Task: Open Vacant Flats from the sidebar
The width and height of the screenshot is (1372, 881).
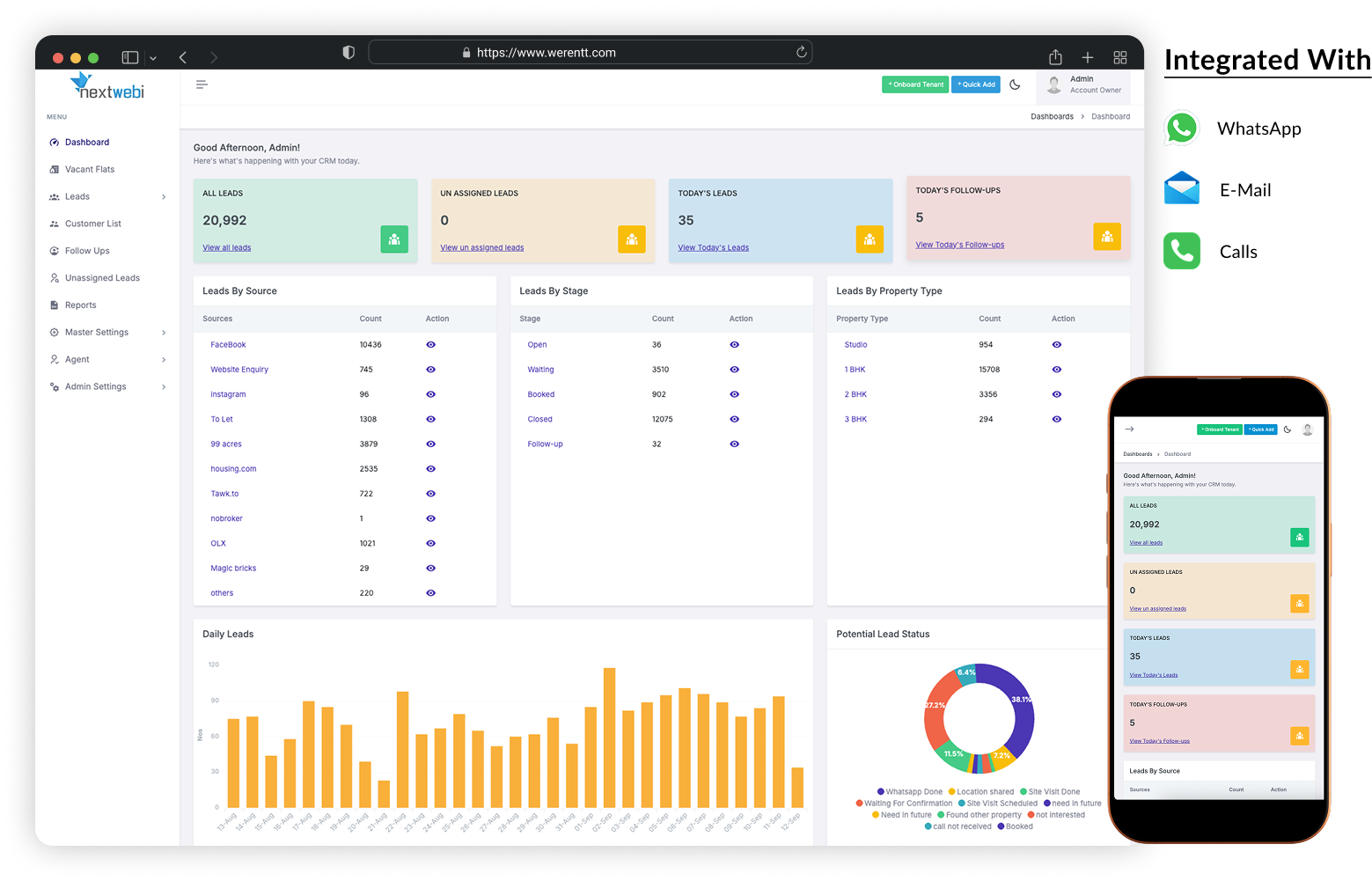Action: click(89, 170)
